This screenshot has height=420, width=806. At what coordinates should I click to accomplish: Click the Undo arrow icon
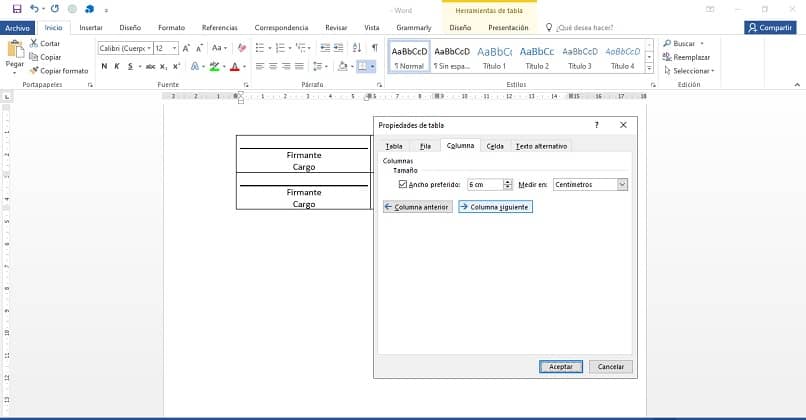(x=36, y=8)
